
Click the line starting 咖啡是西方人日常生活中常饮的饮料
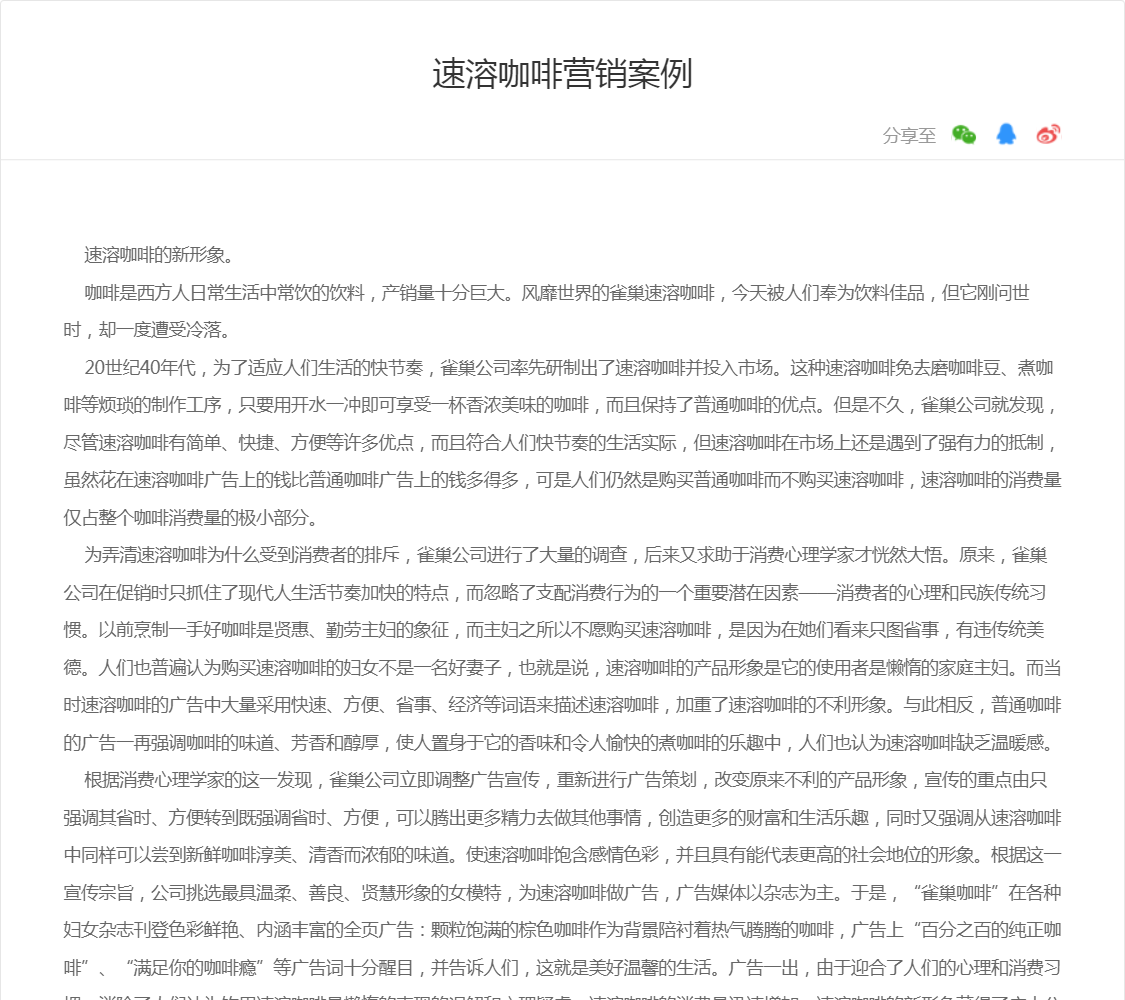pyautogui.click(x=557, y=293)
